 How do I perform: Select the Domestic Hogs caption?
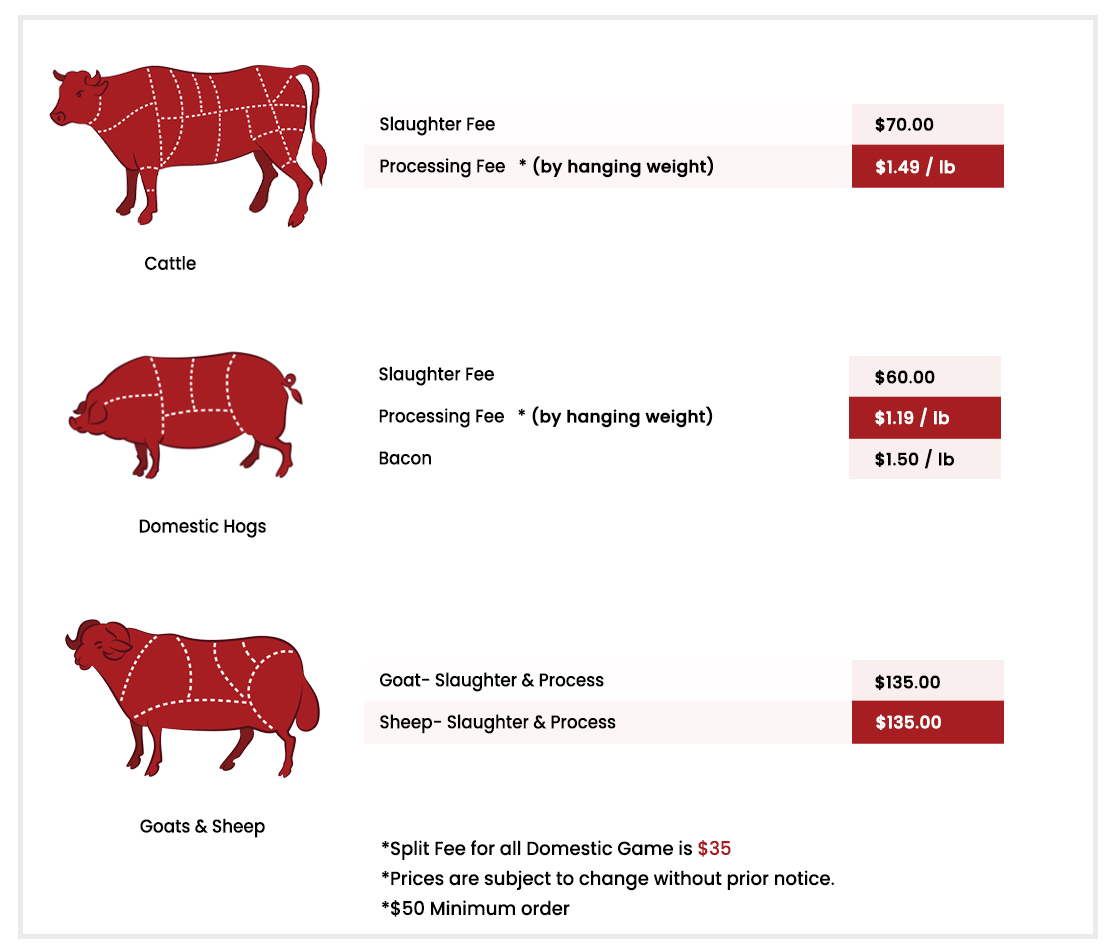click(202, 527)
